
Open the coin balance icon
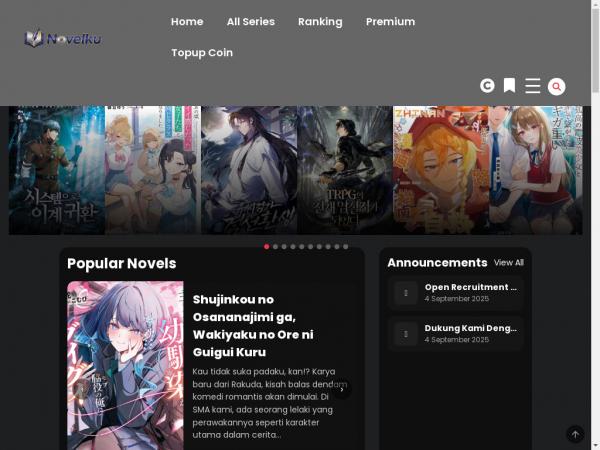coord(487,86)
